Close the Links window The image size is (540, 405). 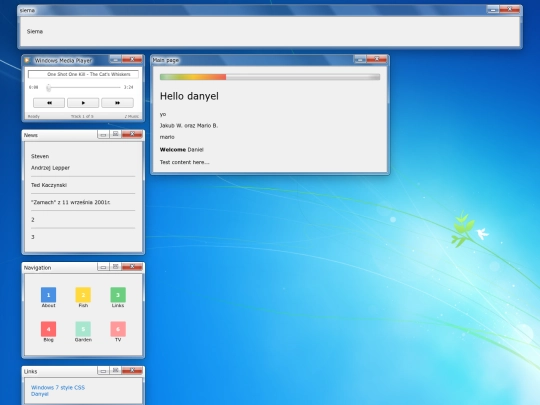132,371
